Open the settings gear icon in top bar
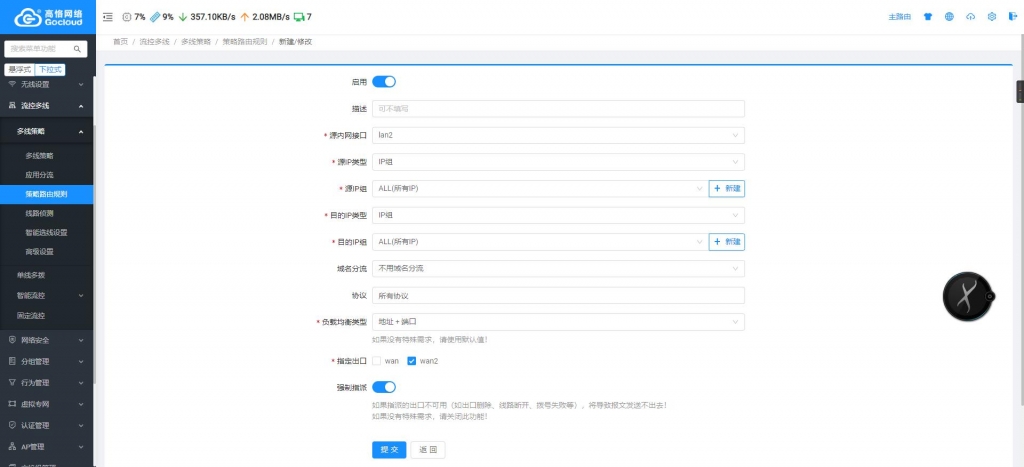1024x467 pixels. (991, 17)
